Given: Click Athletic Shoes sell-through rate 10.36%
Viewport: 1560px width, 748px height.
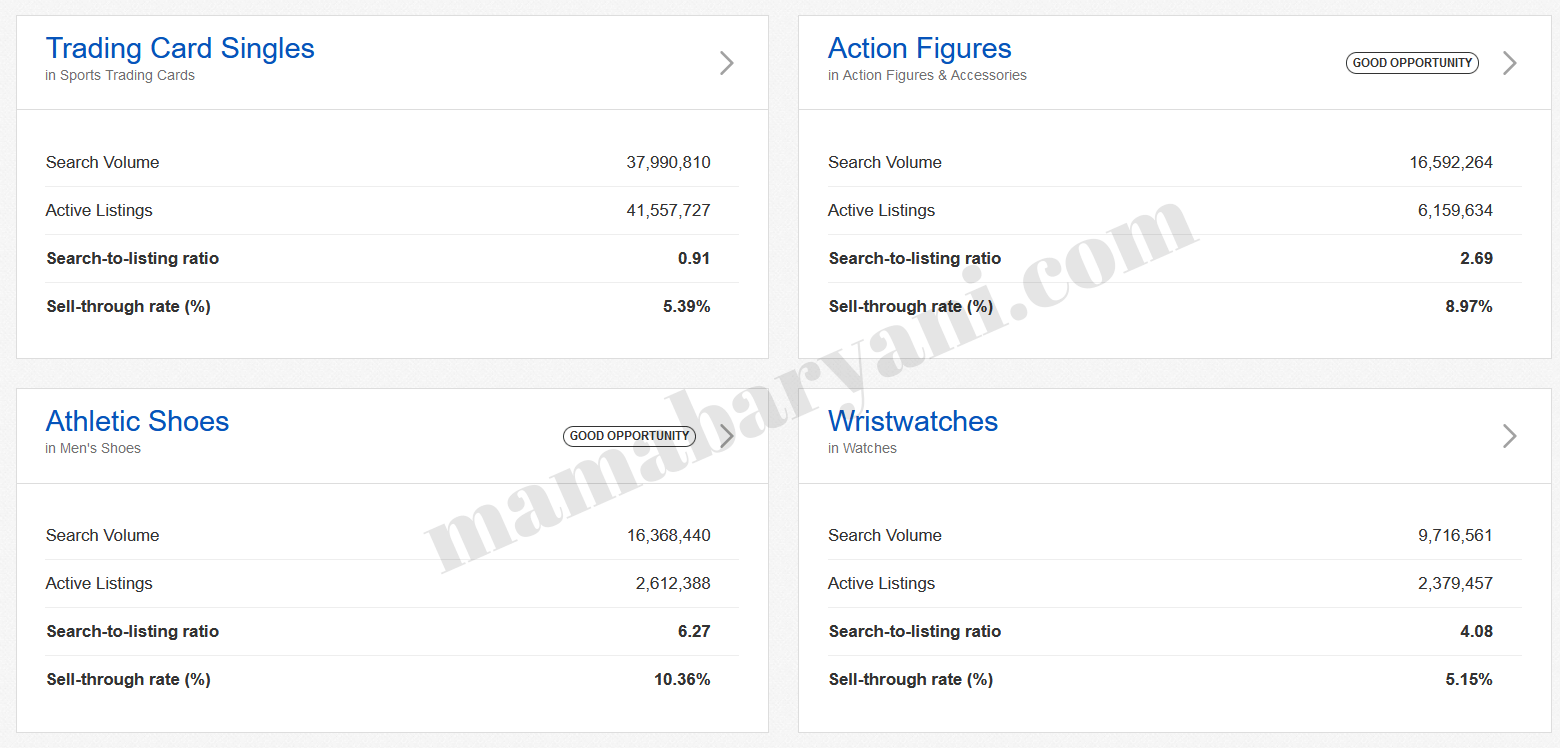Looking at the screenshot, I should 682,679.
